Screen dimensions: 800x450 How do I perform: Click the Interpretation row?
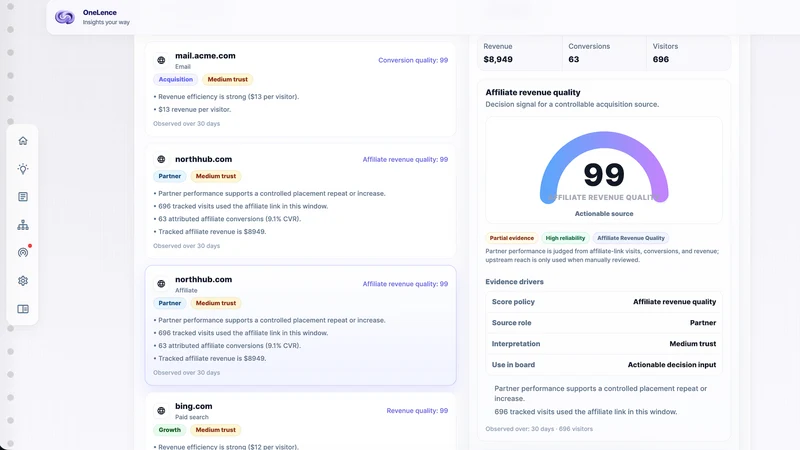tap(604, 344)
